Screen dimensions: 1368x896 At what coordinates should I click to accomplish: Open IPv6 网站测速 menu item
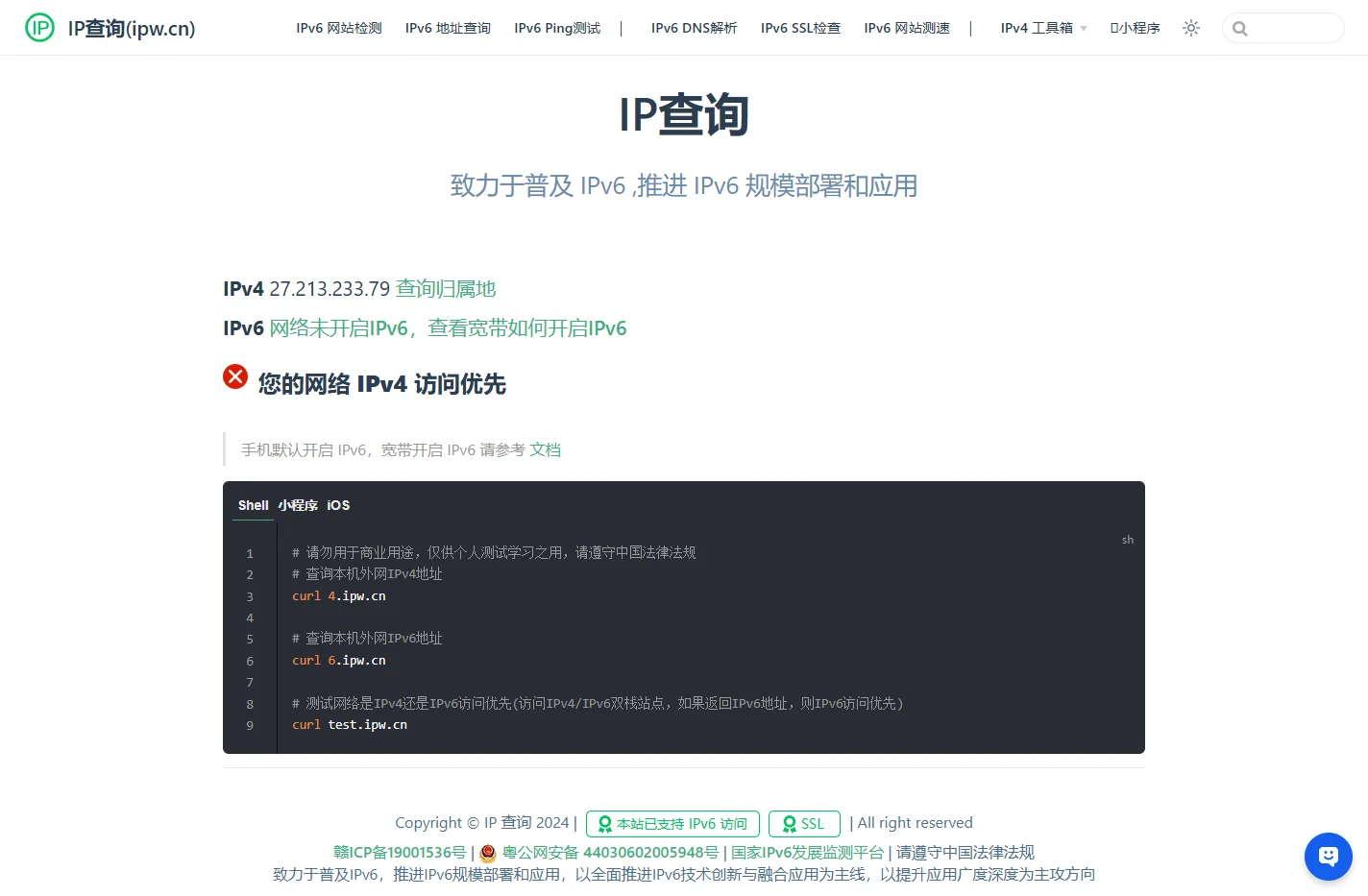click(907, 28)
